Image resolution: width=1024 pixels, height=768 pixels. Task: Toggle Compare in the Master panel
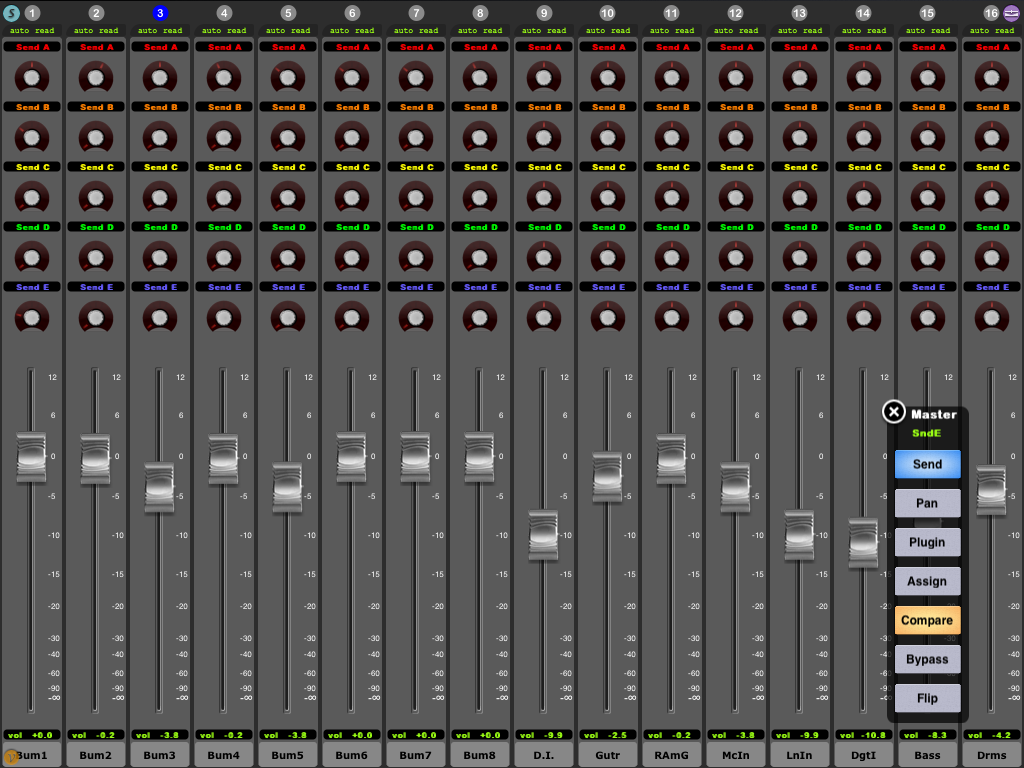927,620
